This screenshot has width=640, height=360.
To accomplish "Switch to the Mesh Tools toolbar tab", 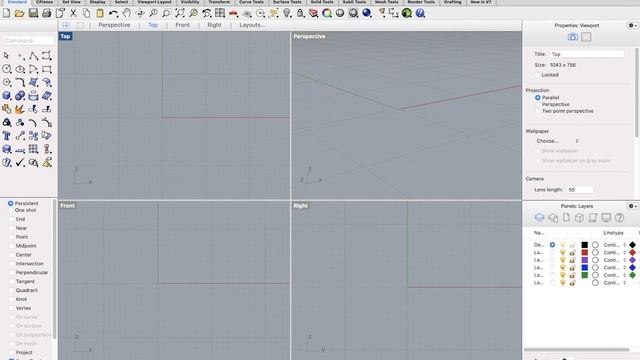I will coord(387,2).
